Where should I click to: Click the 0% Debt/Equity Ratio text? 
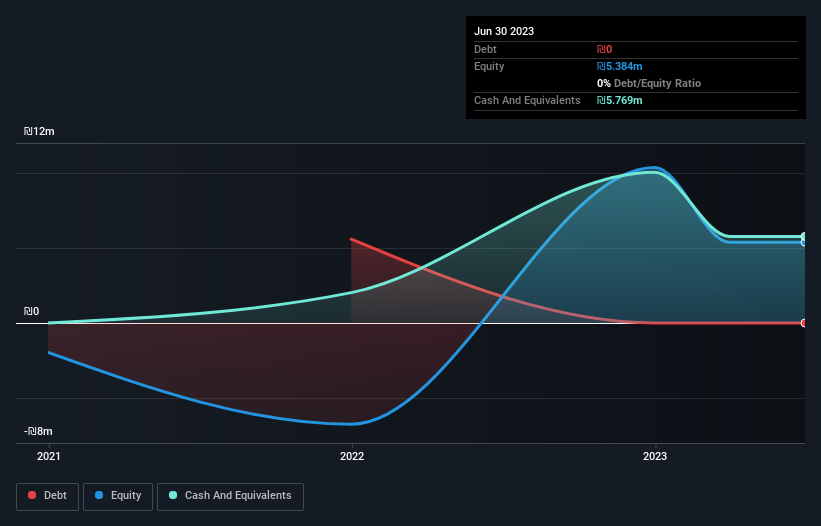click(x=649, y=83)
